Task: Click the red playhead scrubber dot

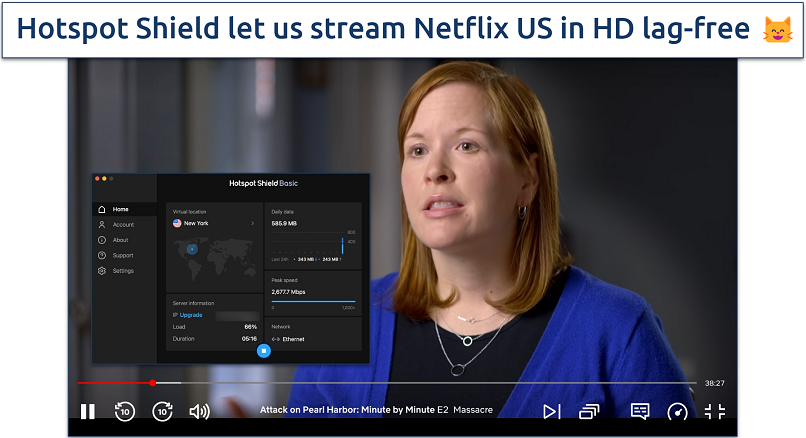Action: [153, 383]
